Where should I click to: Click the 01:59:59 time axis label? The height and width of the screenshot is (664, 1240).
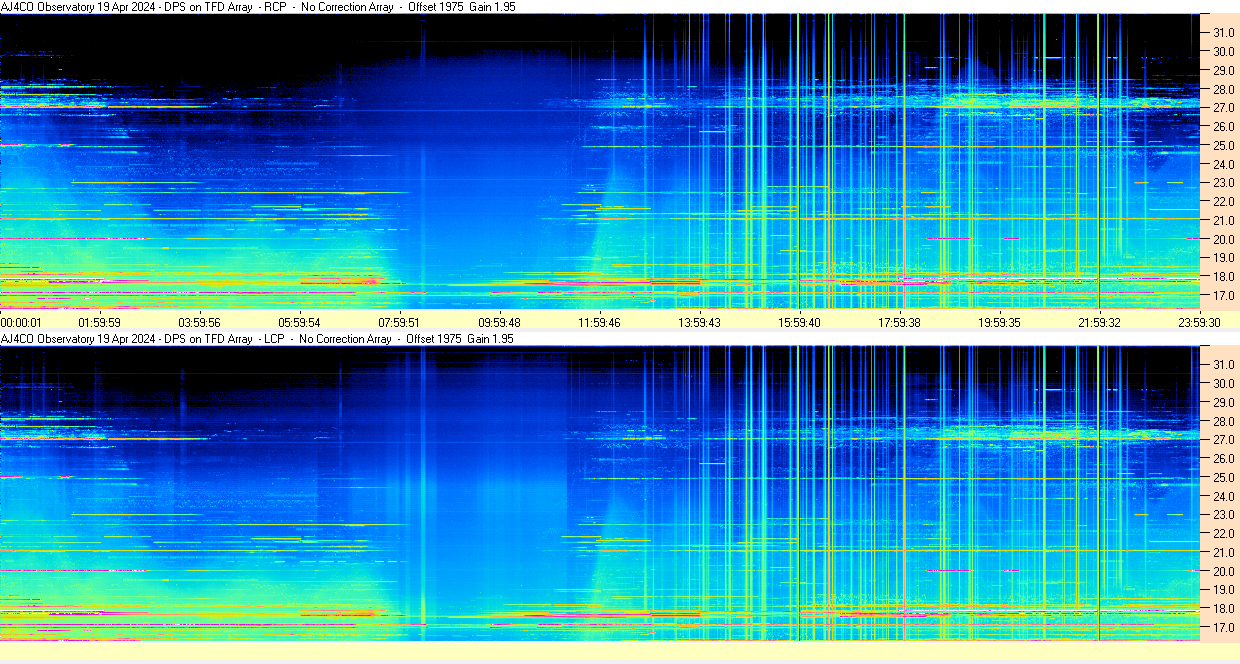click(99, 322)
